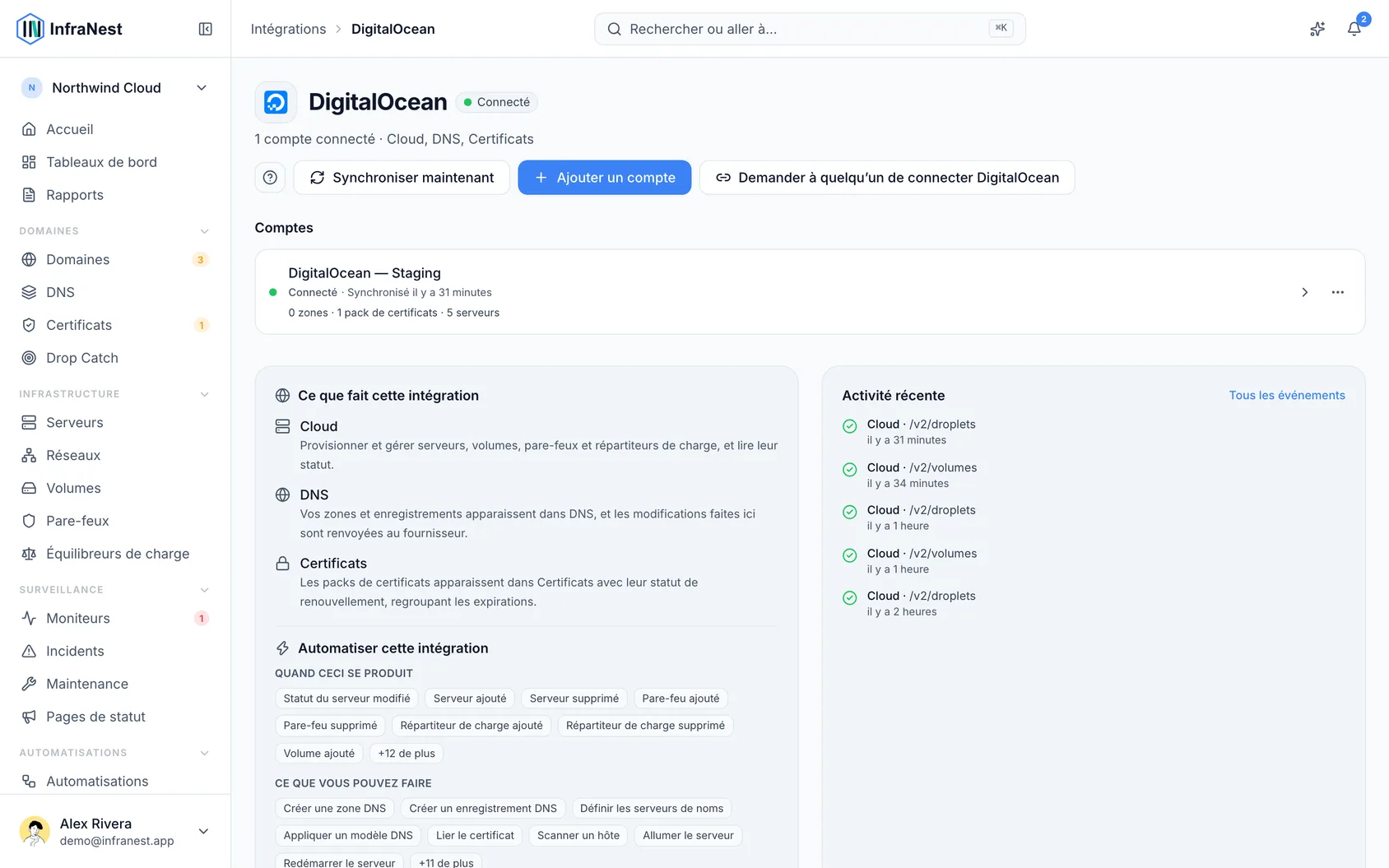
Task: Open Moniteurs page
Action: [x=115, y=618]
